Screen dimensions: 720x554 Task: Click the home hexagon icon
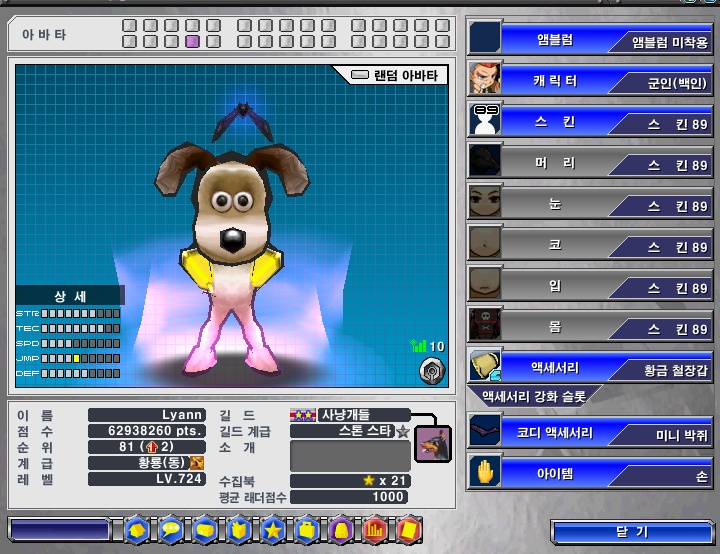click(x=136, y=531)
